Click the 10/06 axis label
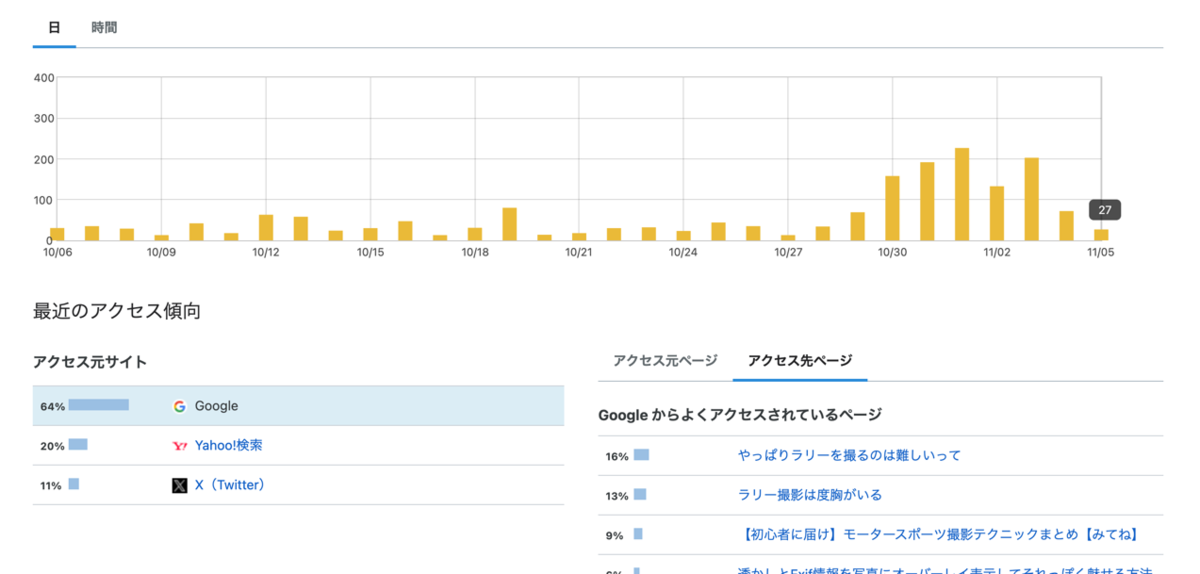The image size is (1200, 574). 58,252
